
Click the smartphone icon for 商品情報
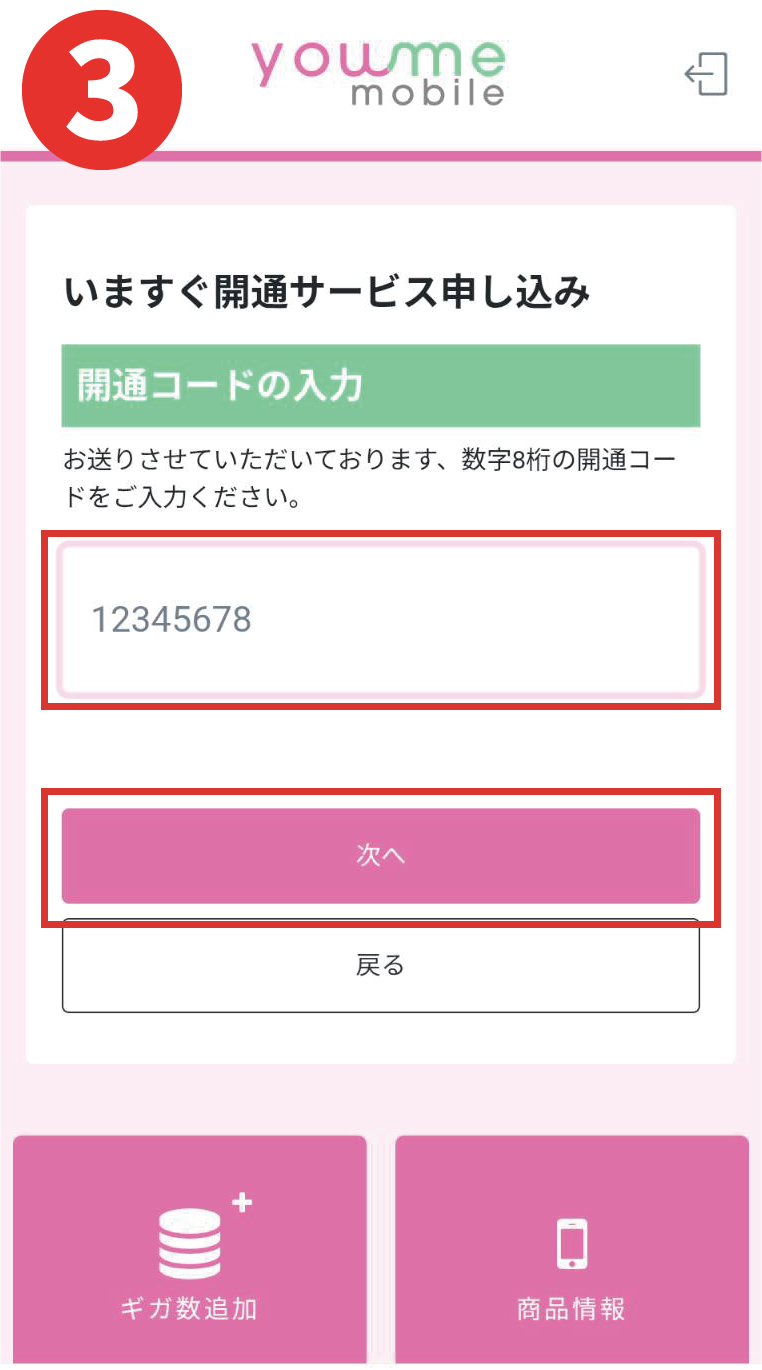(x=572, y=1243)
